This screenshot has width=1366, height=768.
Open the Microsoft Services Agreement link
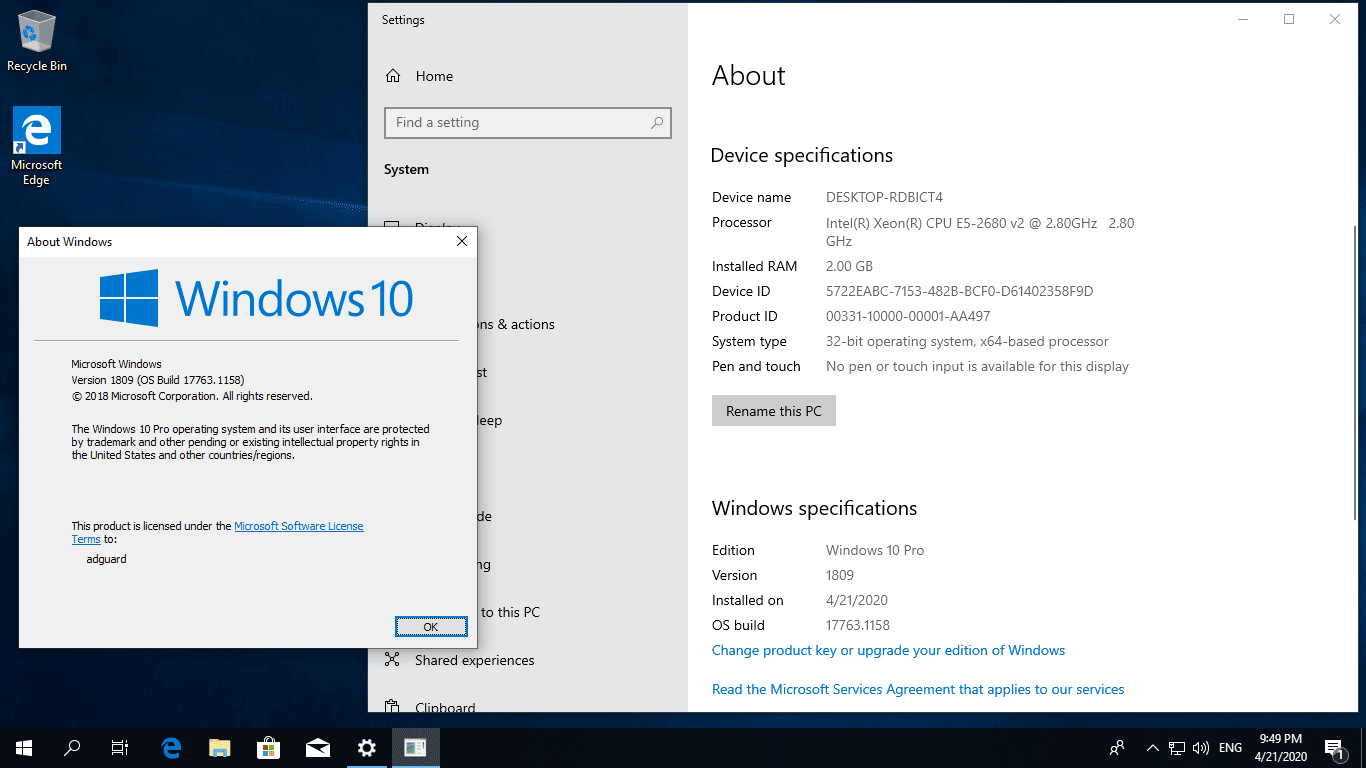[x=918, y=689]
